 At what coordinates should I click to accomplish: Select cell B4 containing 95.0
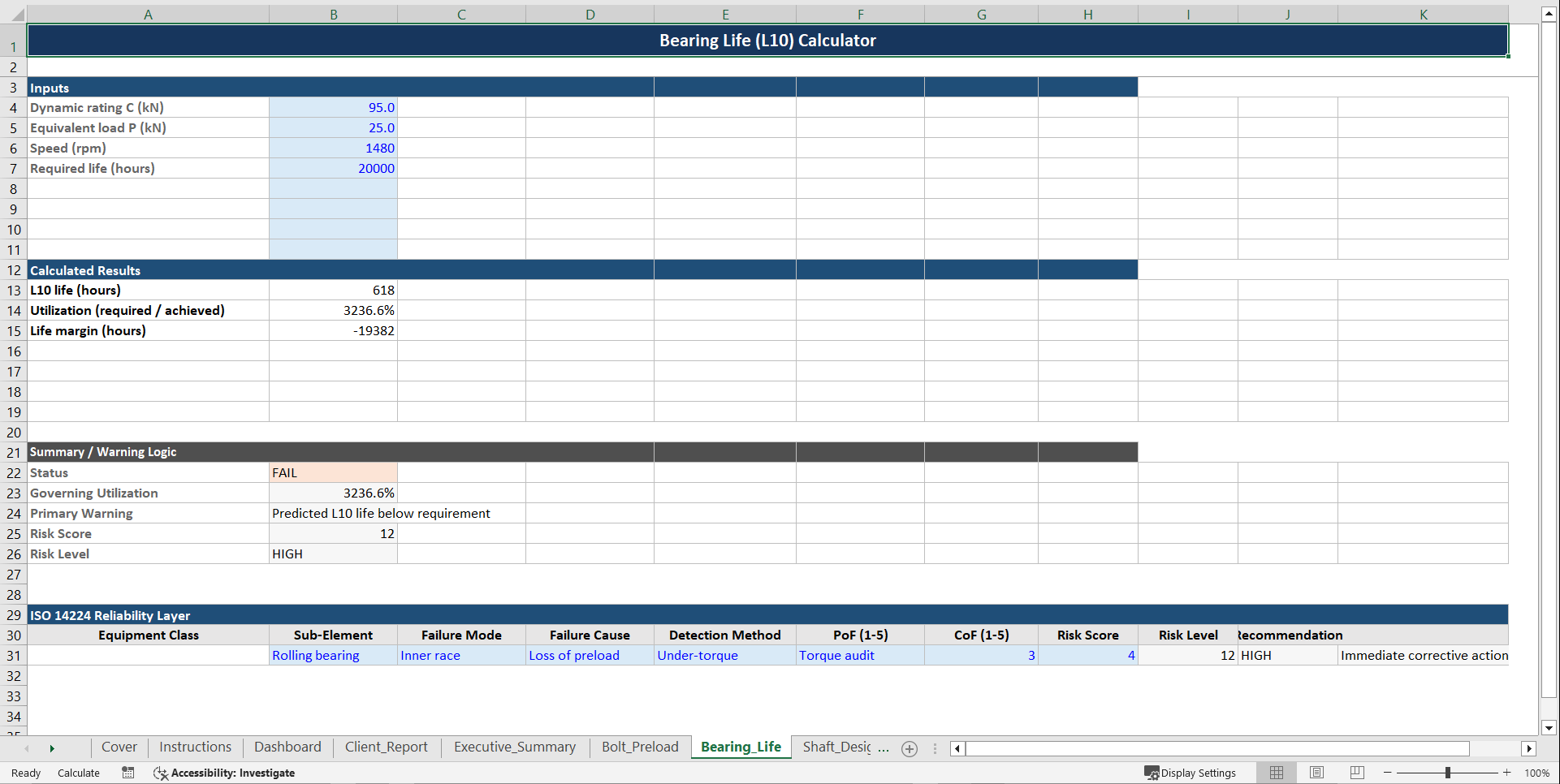(x=333, y=107)
